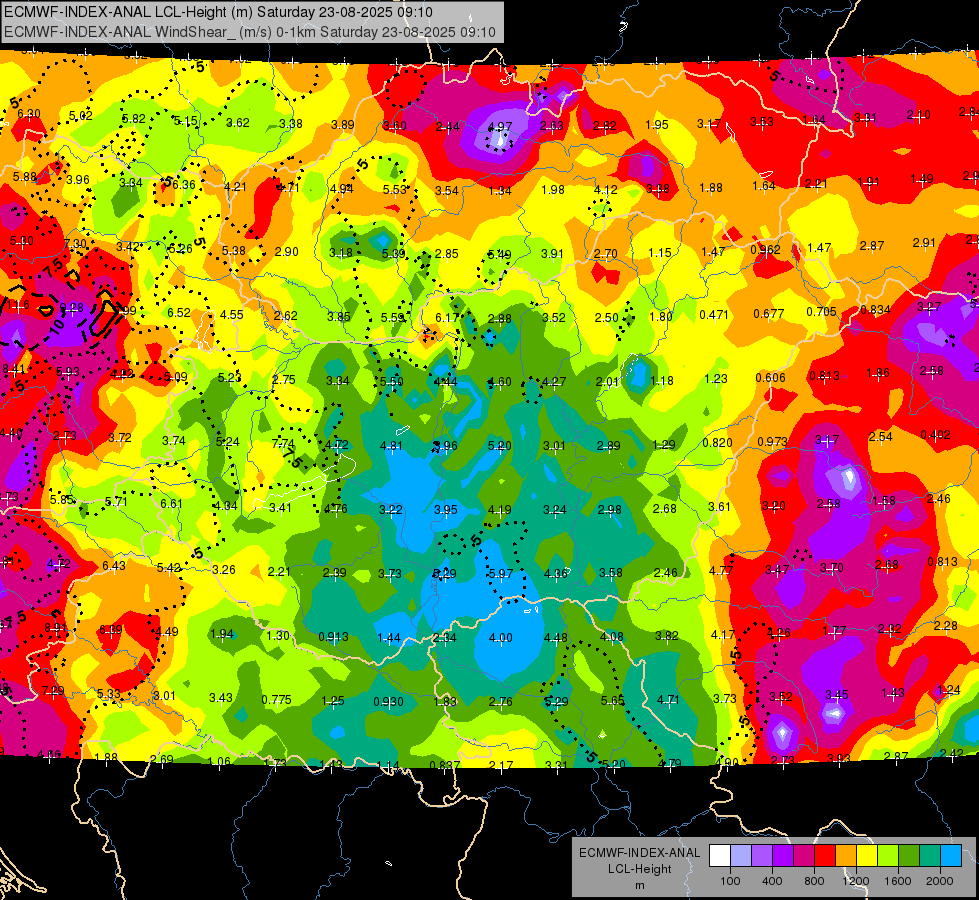Click the wind shear value 4.08
This screenshot has height=900, width=979.
612,636
